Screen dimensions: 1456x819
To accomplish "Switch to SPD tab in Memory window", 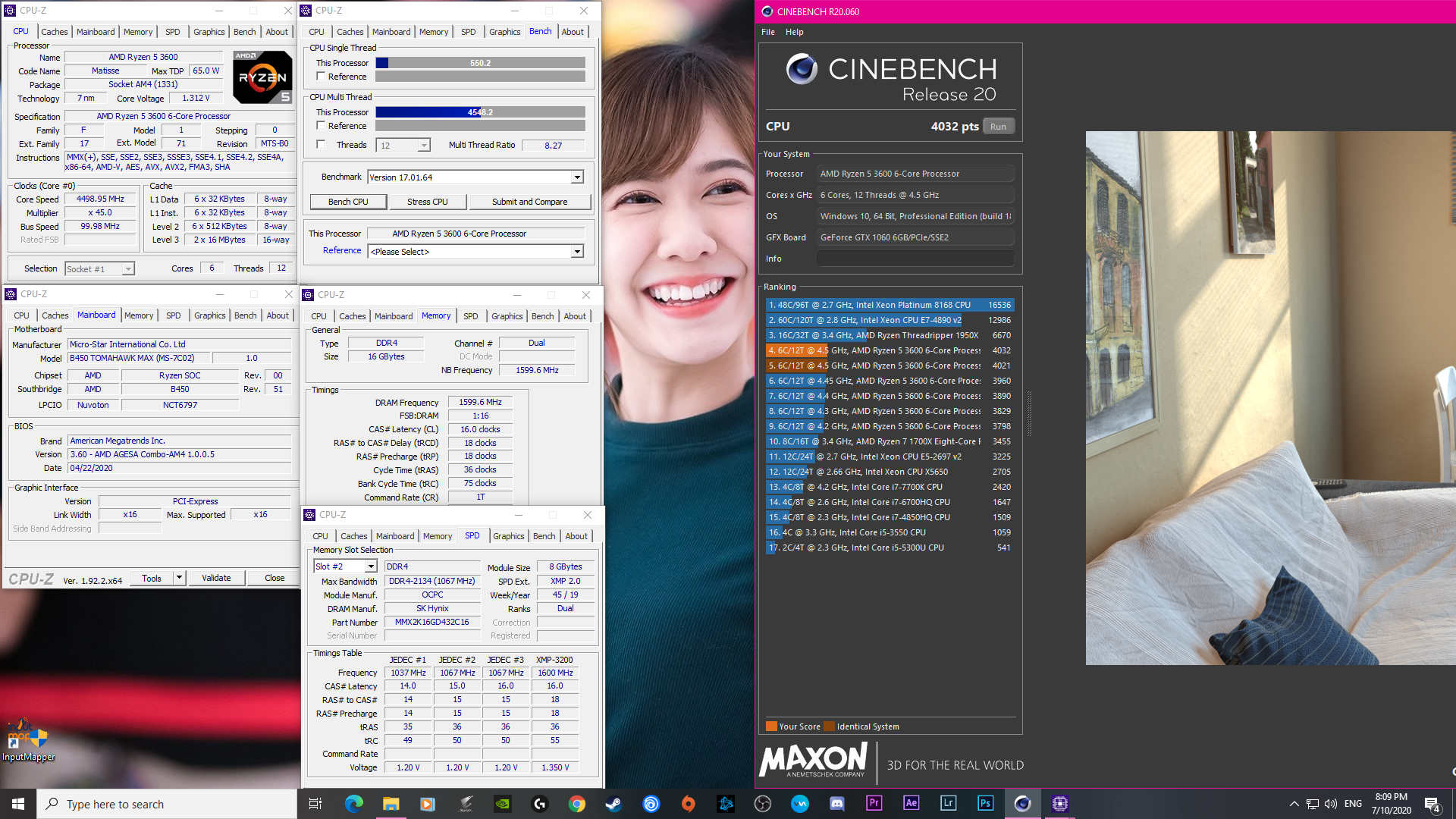I will coord(471,316).
